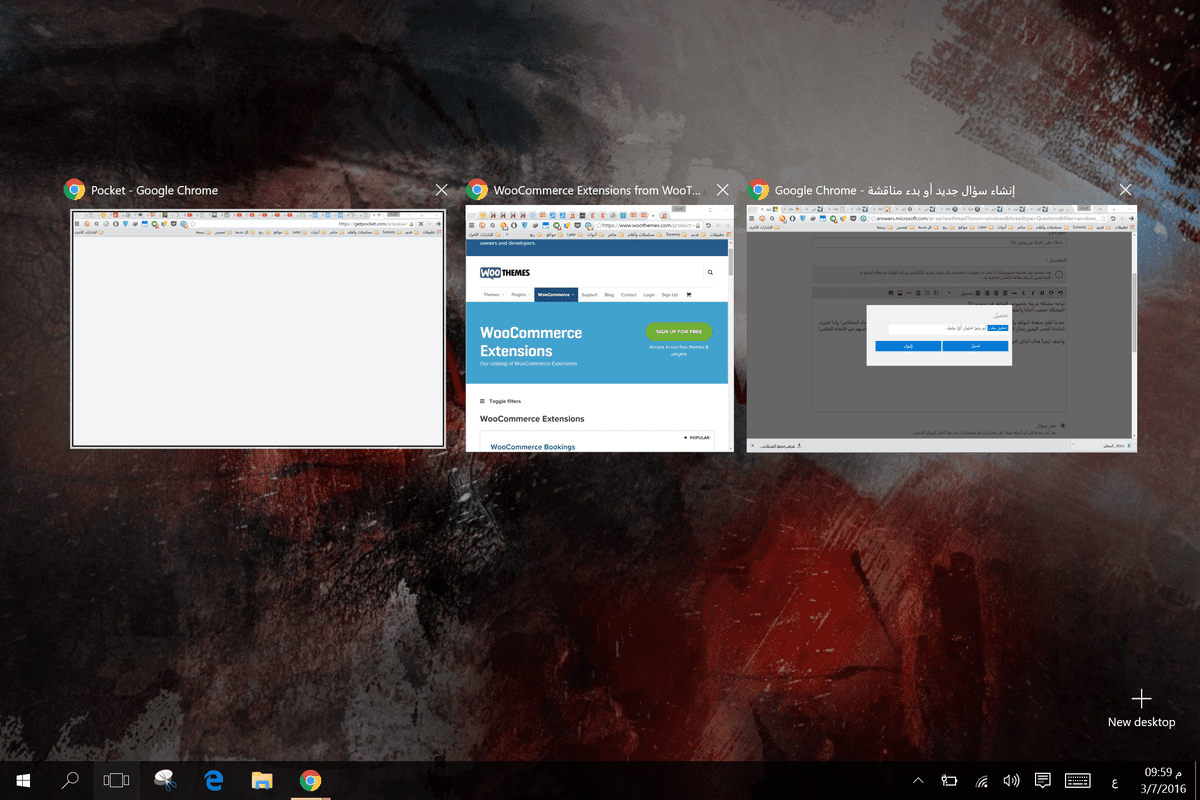Viewport: 1200px width, 800px height.
Task: Close the WooCommerce Extensions window thumbnail
Action: 722,190
